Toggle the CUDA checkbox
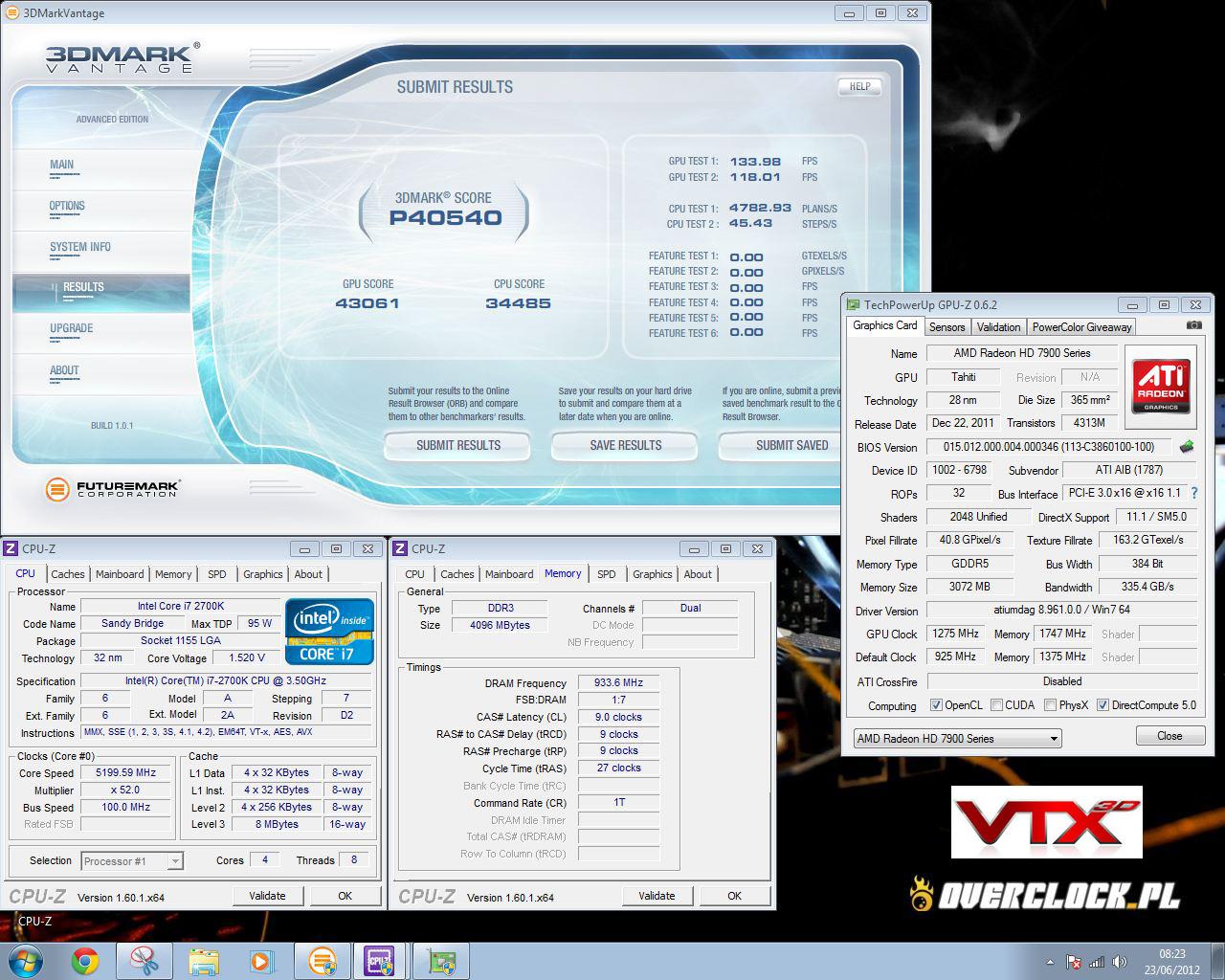This screenshot has height=980, width=1225. pyautogui.click(x=996, y=705)
